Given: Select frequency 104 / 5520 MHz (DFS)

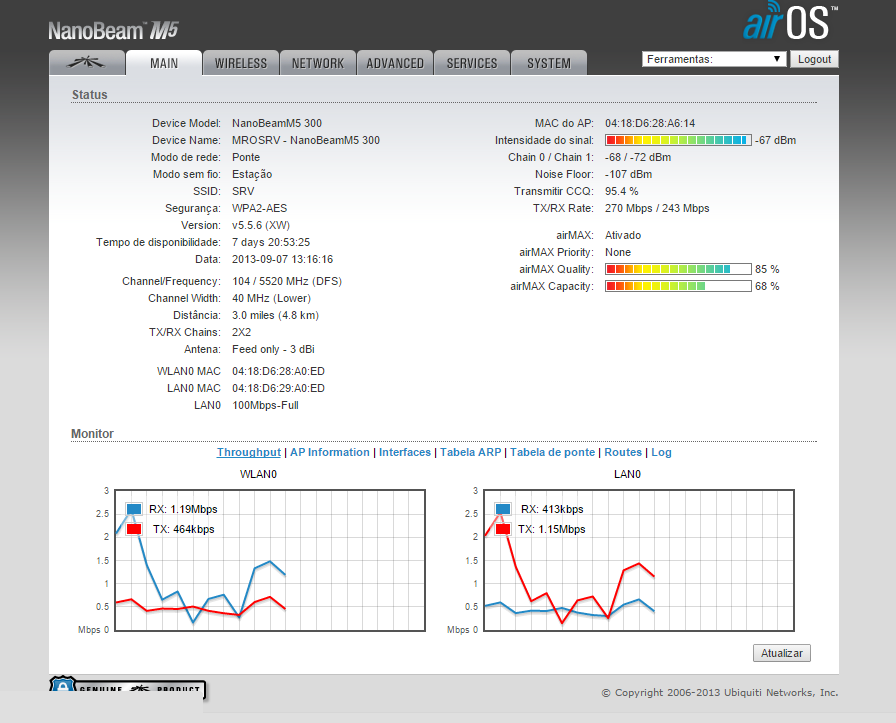Looking at the screenshot, I should (287, 281).
